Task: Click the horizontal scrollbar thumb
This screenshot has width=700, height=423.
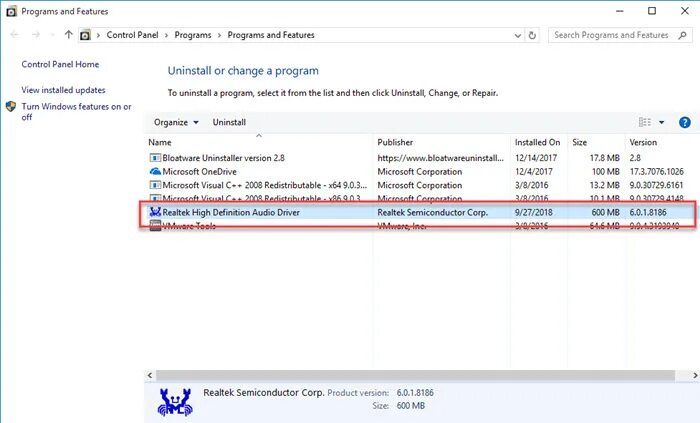Action: pyautogui.click(x=415, y=375)
